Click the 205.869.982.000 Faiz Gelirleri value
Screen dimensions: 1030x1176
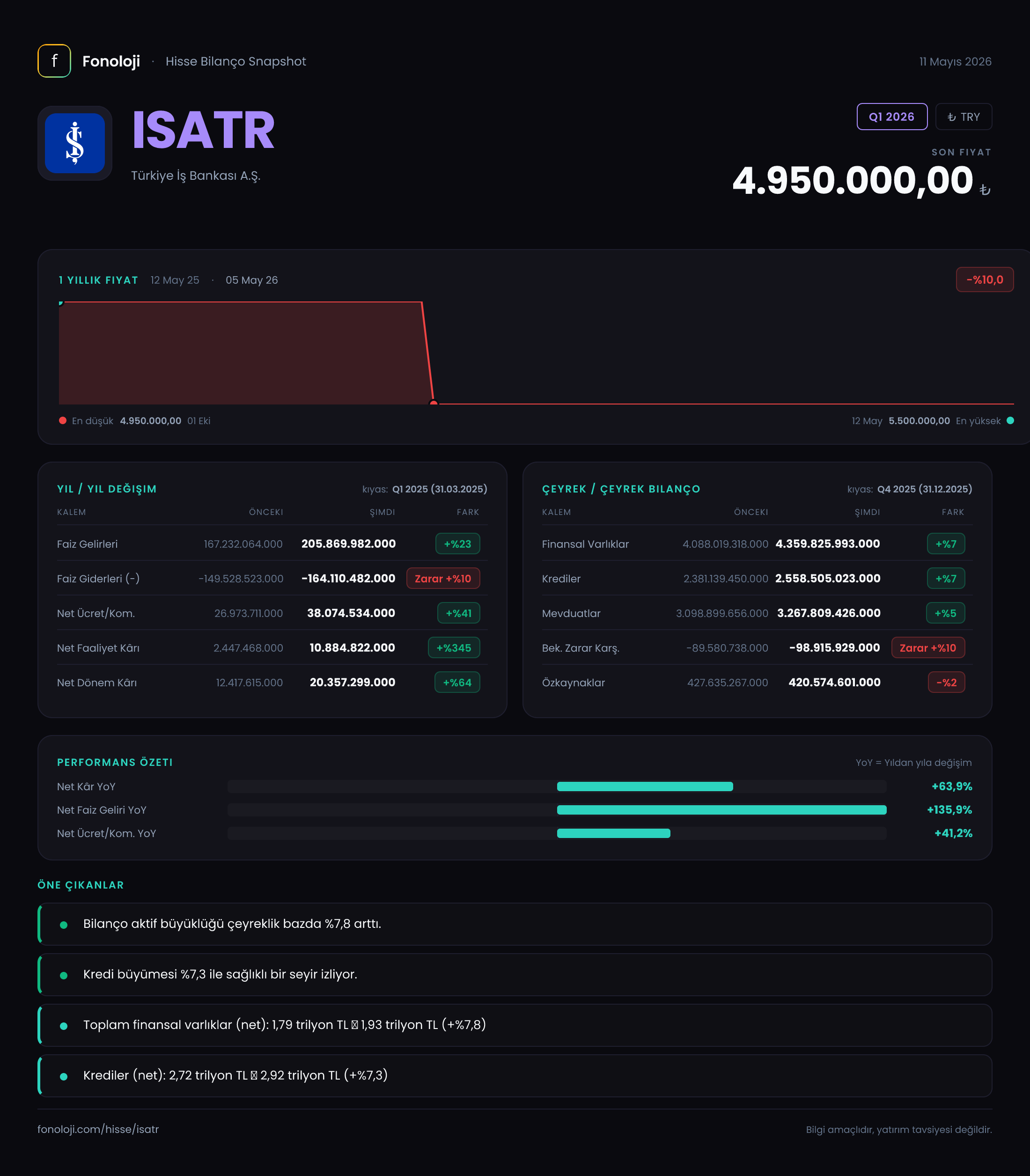pos(349,544)
